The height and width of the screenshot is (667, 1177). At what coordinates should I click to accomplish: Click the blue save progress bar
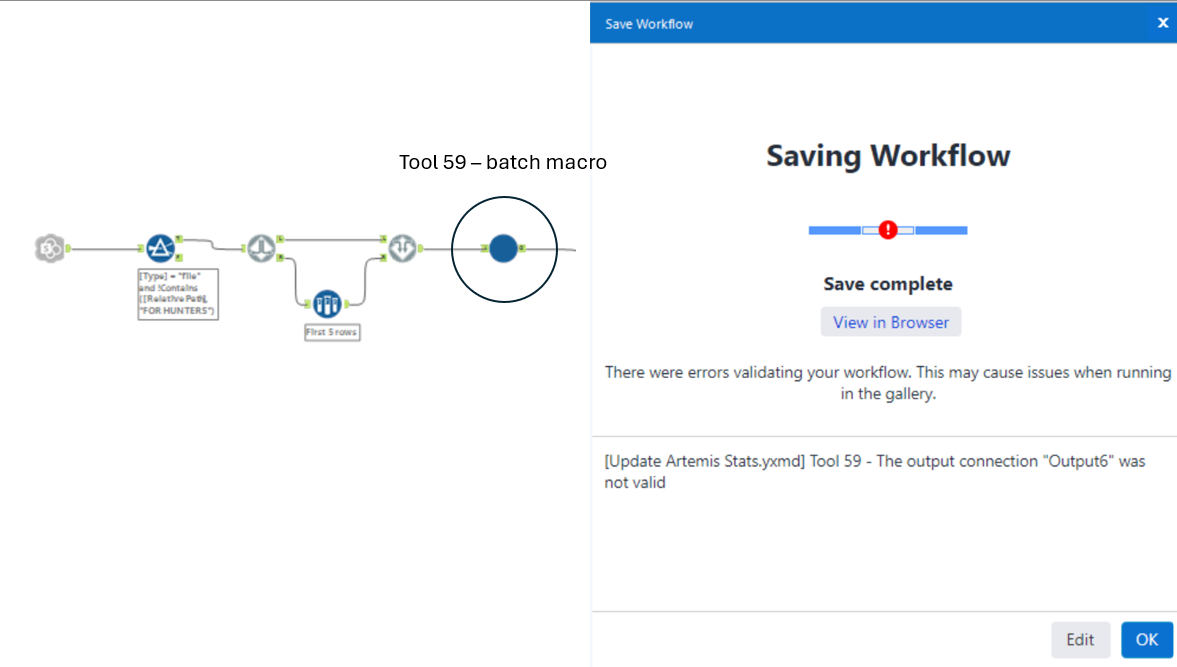click(x=835, y=229)
